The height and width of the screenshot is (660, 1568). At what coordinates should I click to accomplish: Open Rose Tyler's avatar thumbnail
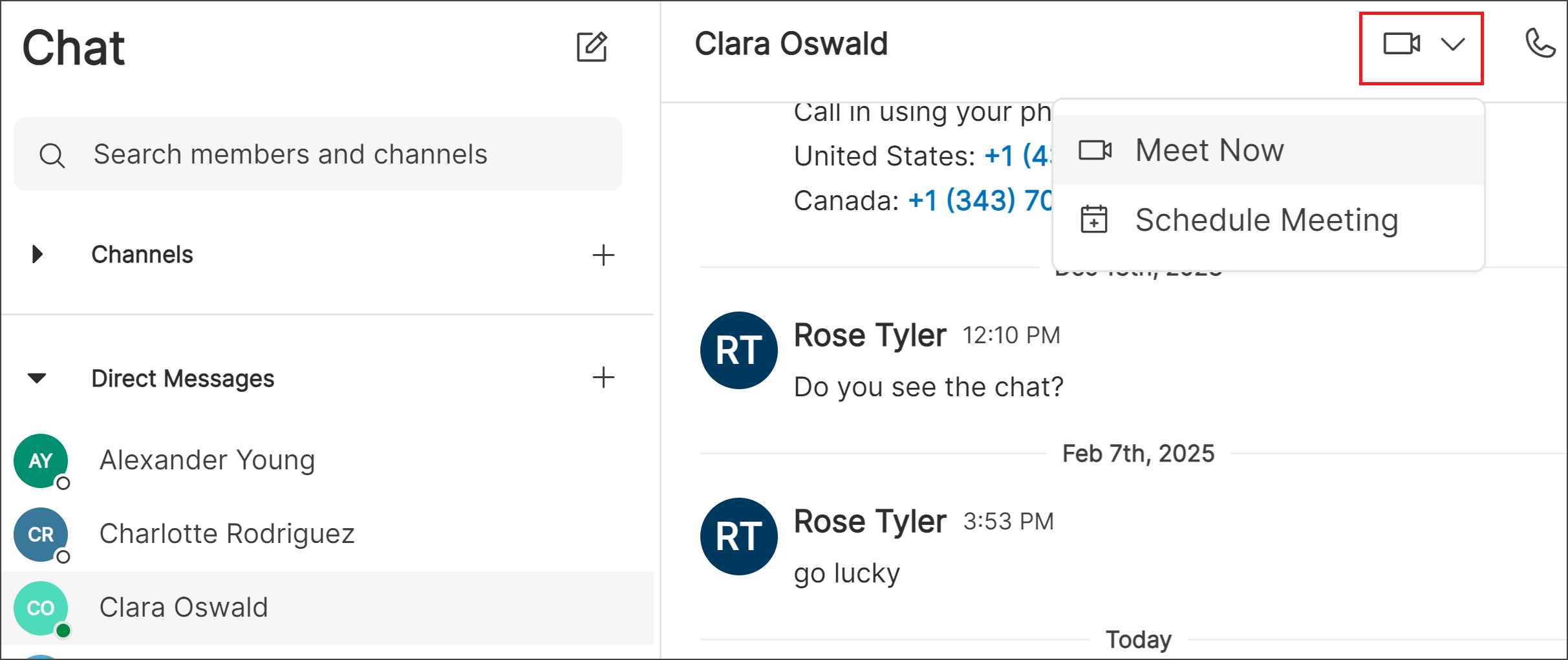(x=738, y=350)
